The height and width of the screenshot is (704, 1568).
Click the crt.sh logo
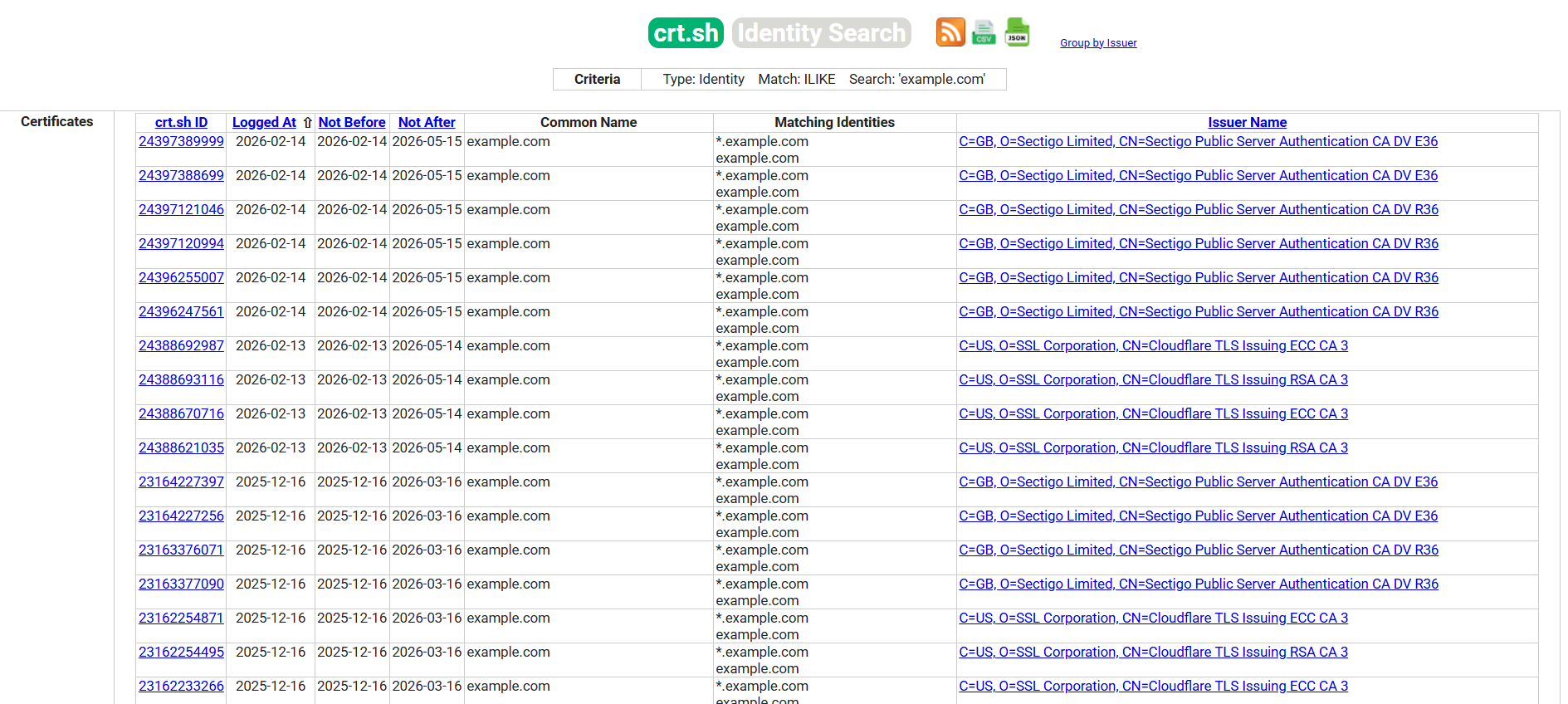(686, 32)
